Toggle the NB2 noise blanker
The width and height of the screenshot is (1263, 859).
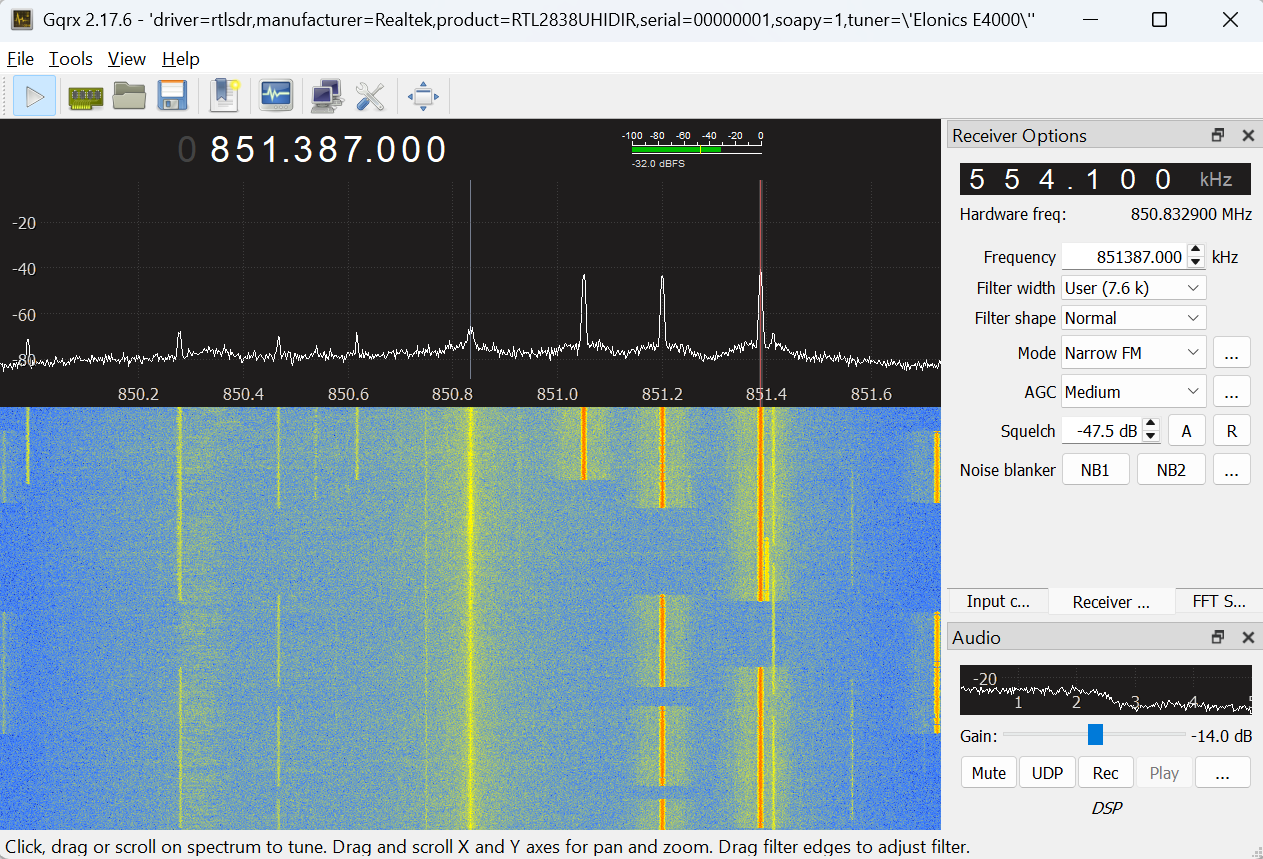point(1171,470)
